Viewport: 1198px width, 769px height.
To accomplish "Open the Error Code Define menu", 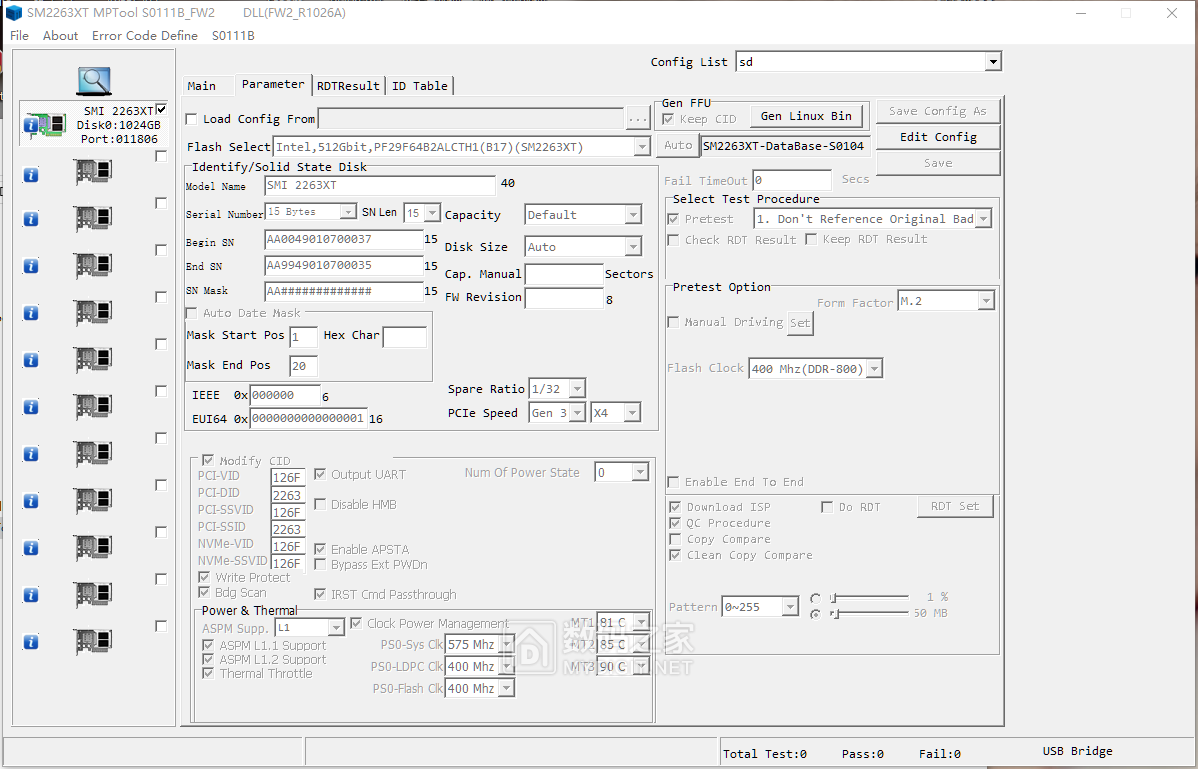I will (x=144, y=35).
